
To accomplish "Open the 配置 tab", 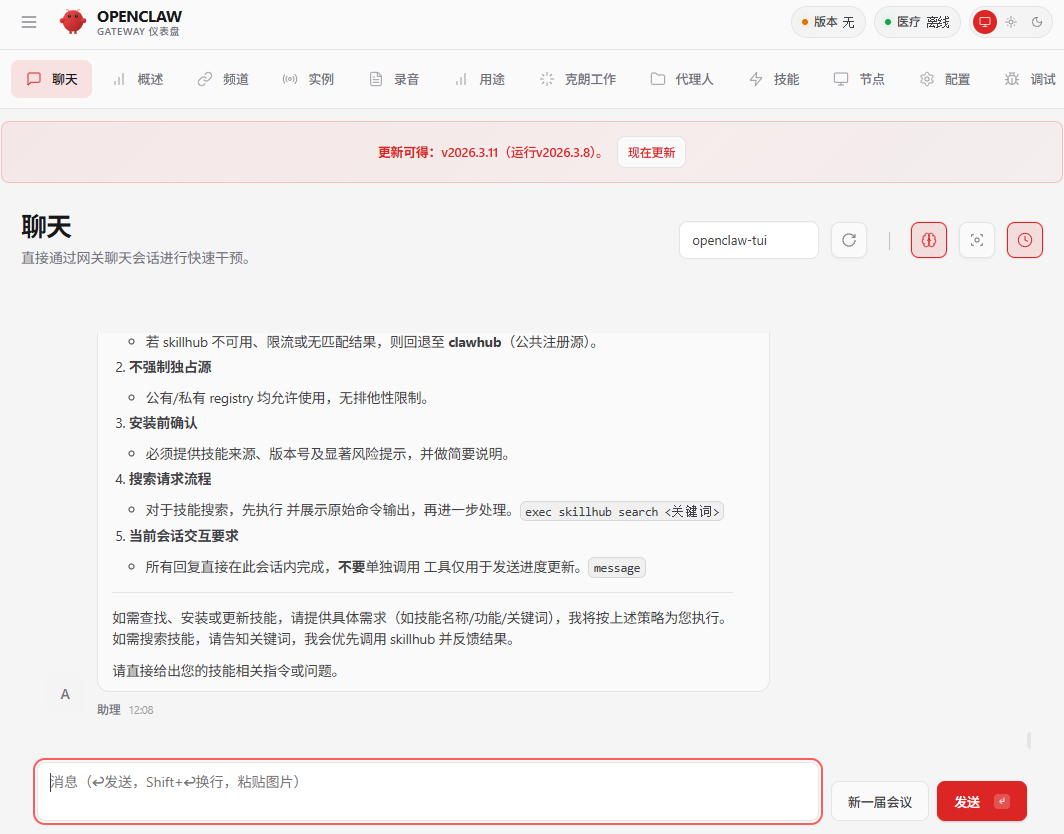I will pos(945,79).
